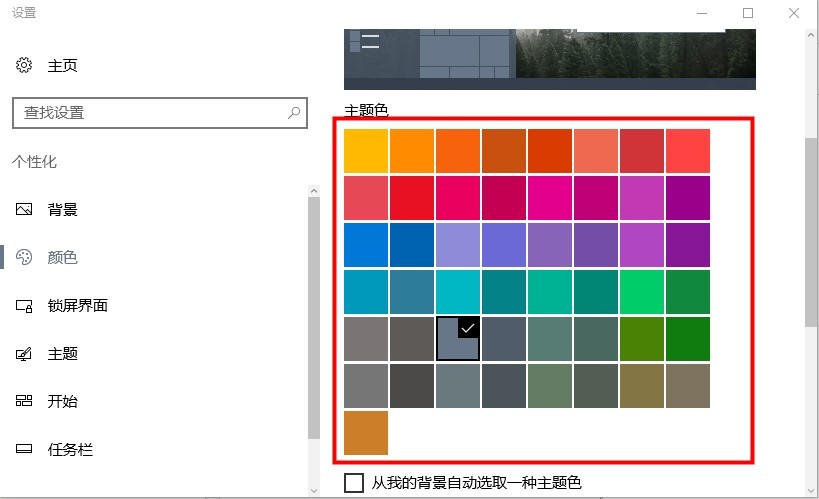The image size is (819, 499).
Task: Select the currently checked slate gray swatch
Action: pos(458,339)
